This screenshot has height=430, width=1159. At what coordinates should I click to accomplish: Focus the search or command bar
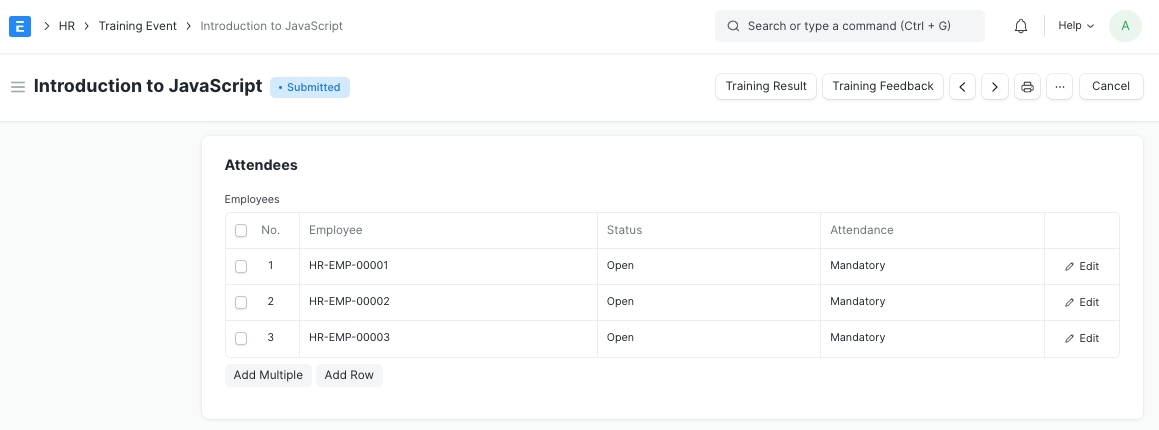849,26
